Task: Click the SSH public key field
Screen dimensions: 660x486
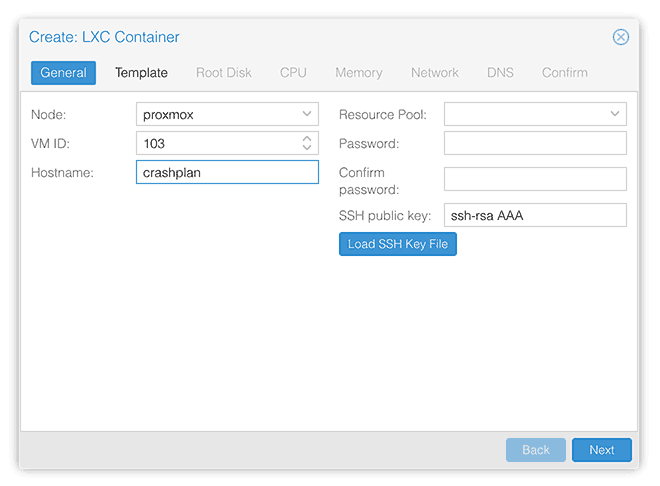Action: 535,215
